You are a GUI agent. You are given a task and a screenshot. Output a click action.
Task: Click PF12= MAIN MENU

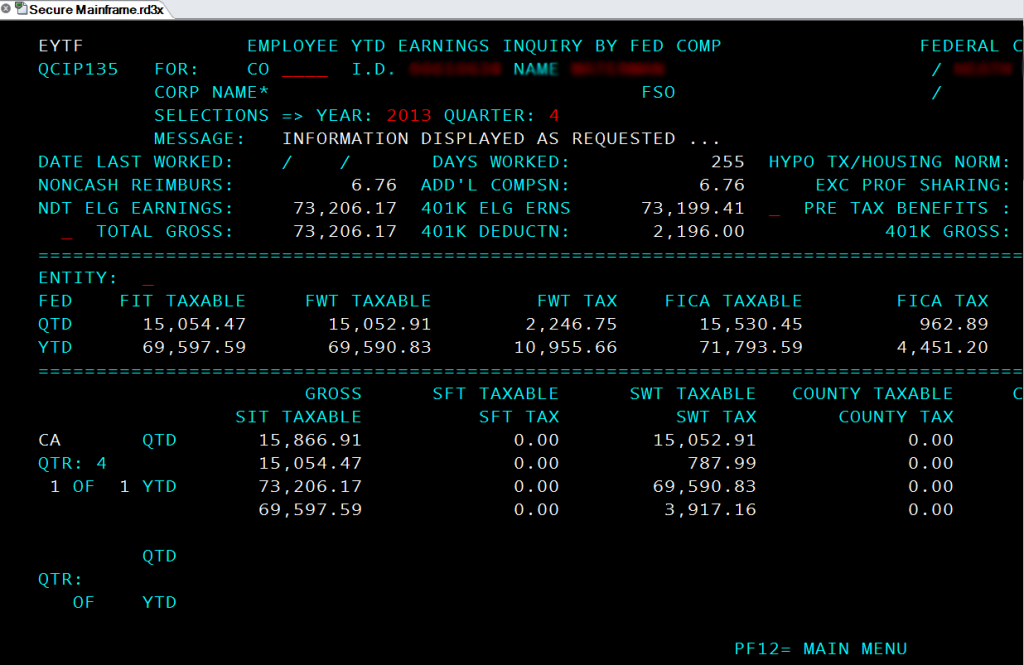(x=820, y=649)
